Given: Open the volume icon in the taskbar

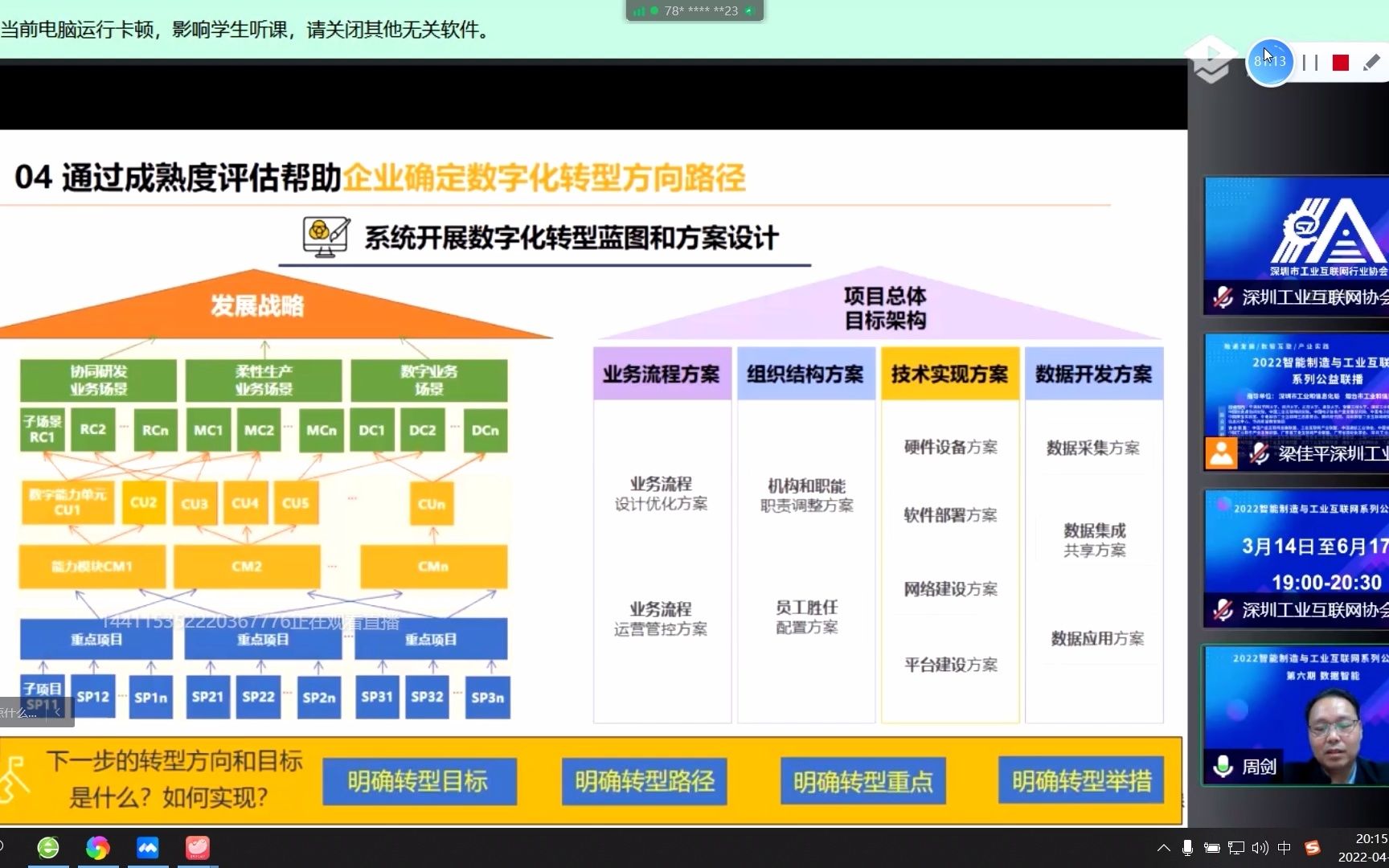Looking at the screenshot, I should pos(1260,848).
